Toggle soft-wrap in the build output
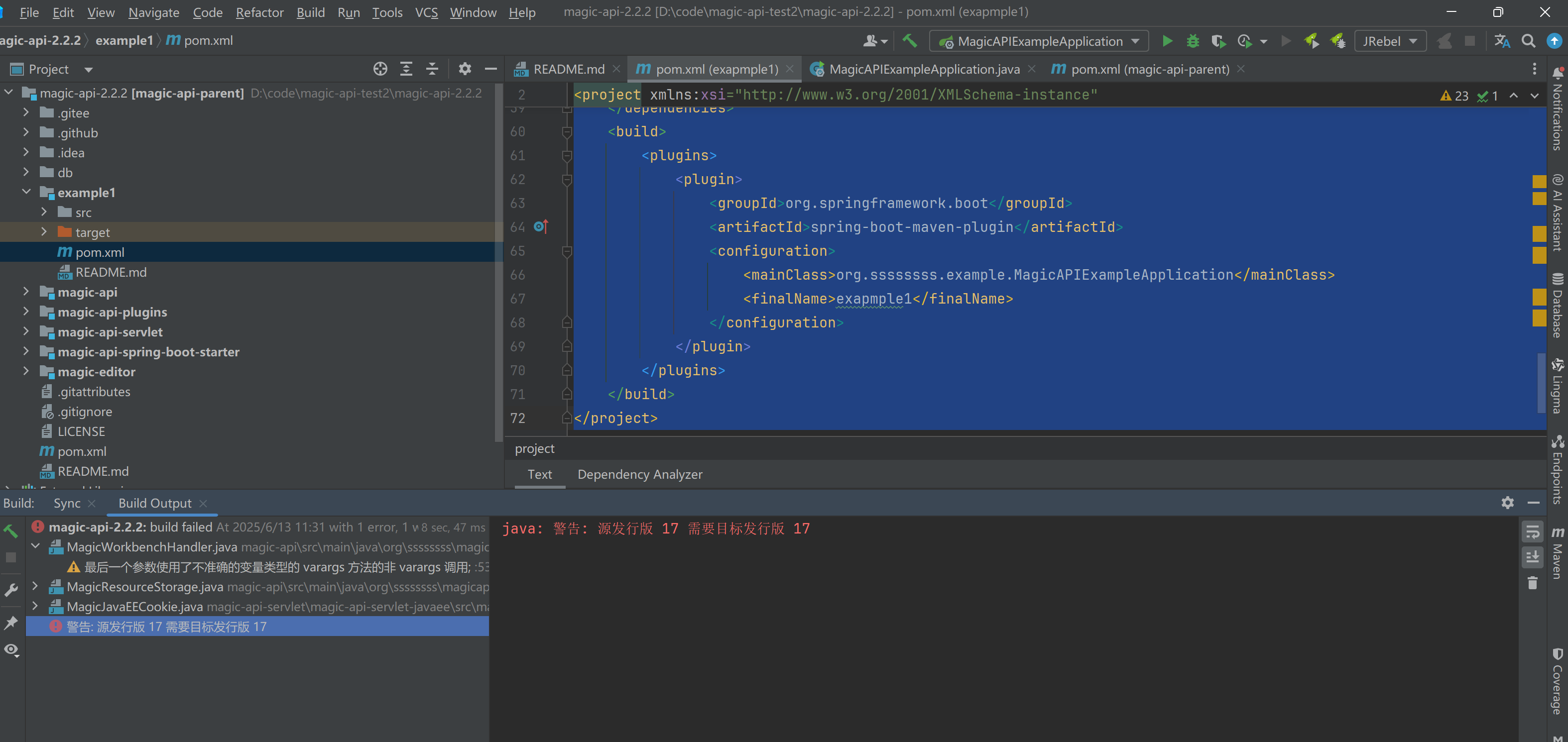1568x742 pixels. pyautogui.click(x=1532, y=532)
